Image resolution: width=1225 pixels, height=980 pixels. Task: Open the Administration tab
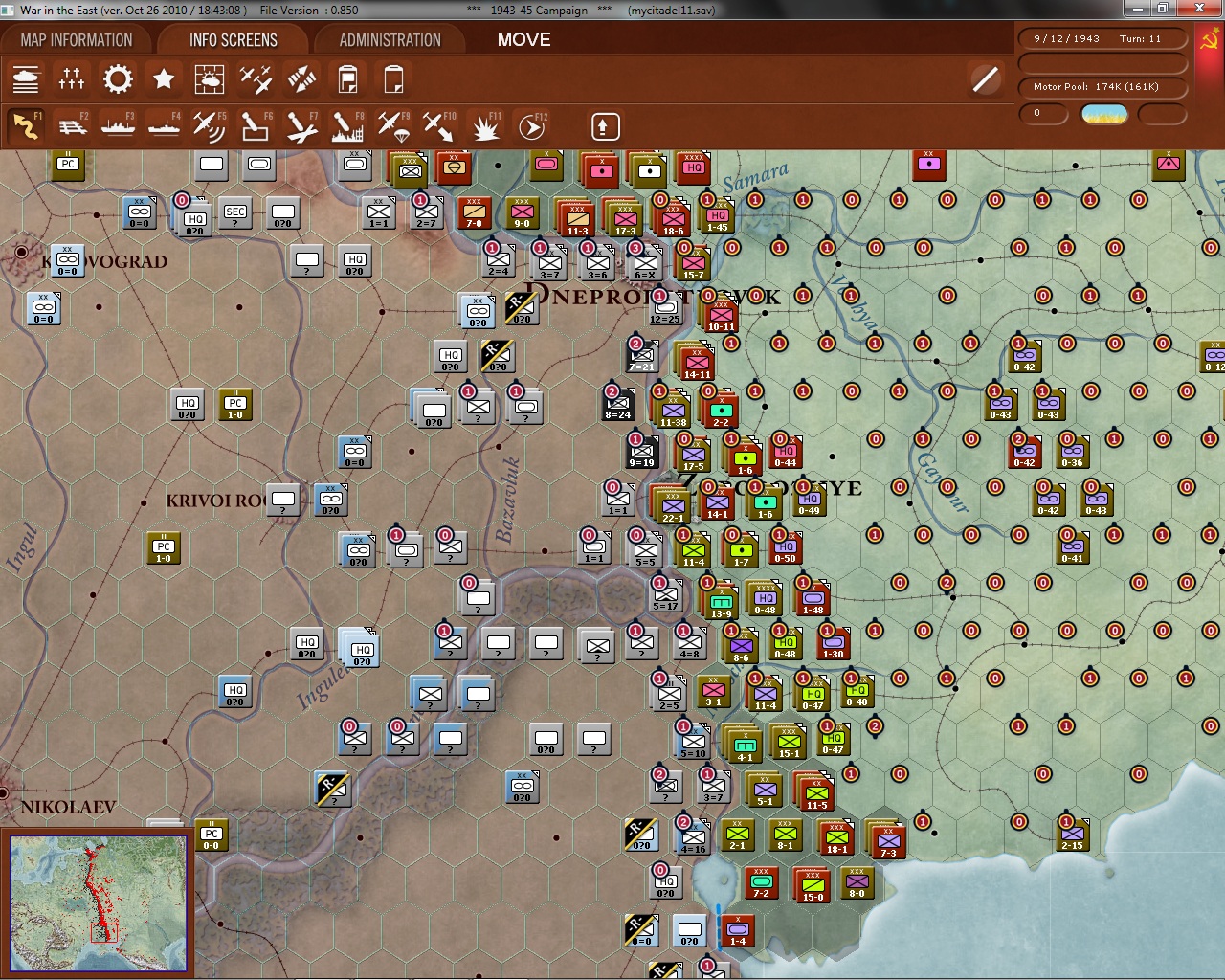tap(390, 40)
